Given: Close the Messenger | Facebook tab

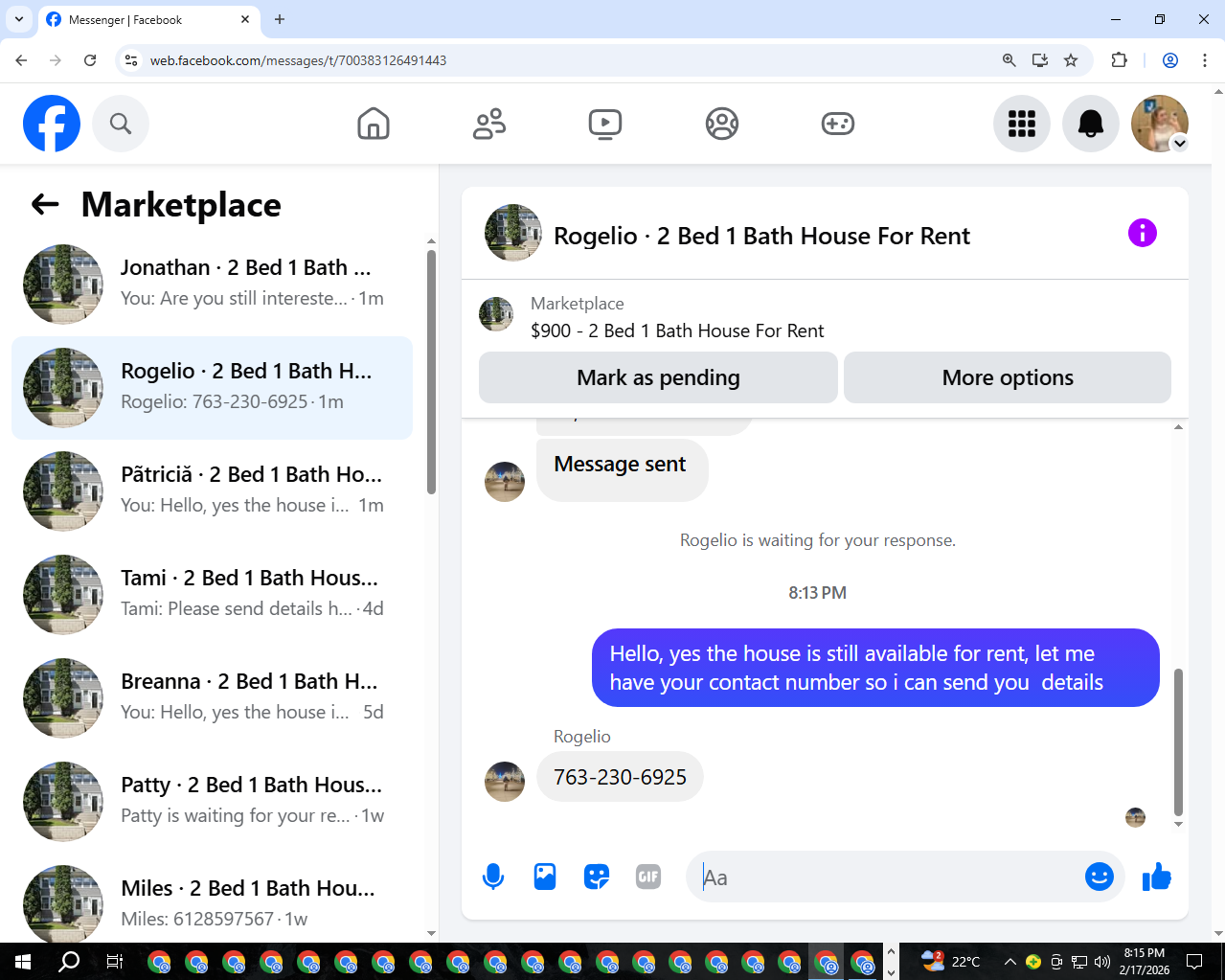Looking at the screenshot, I should point(245,19).
